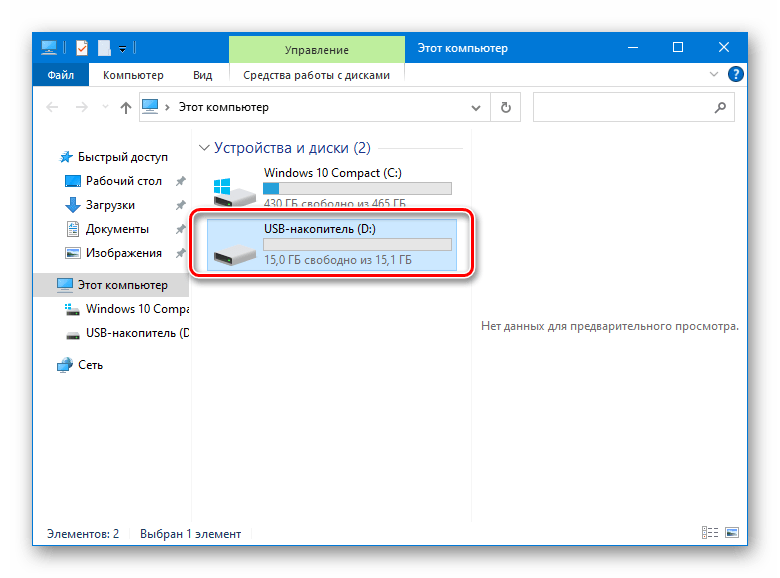
Task: Open Загрузки in Quick access sidebar
Action: [109, 205]
